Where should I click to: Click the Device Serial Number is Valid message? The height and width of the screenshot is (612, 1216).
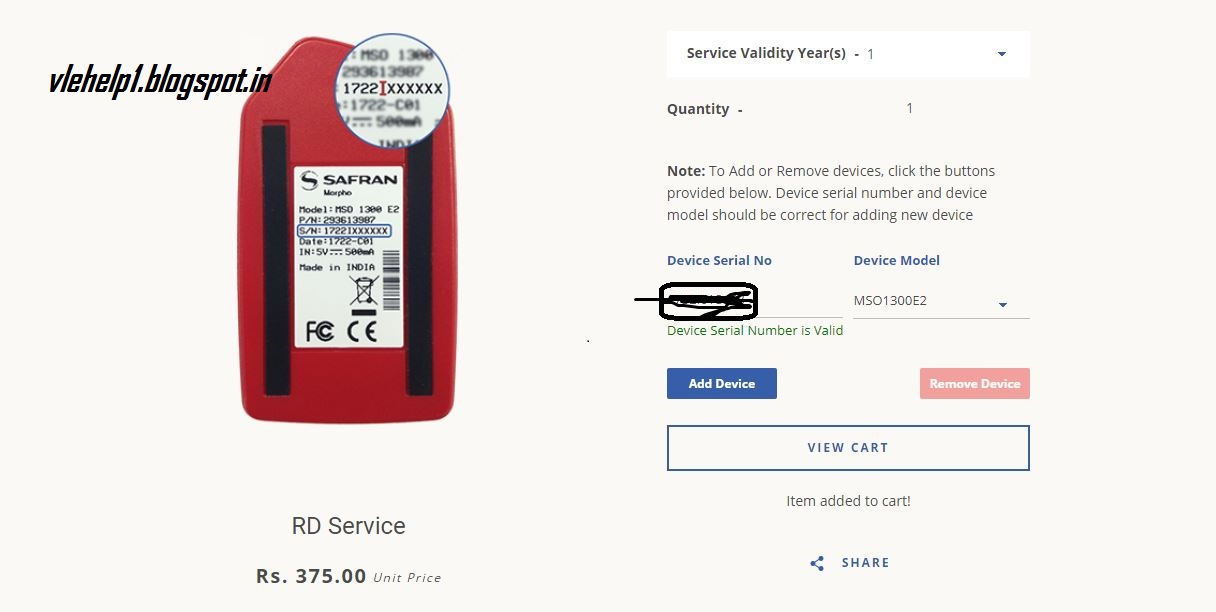754,330
